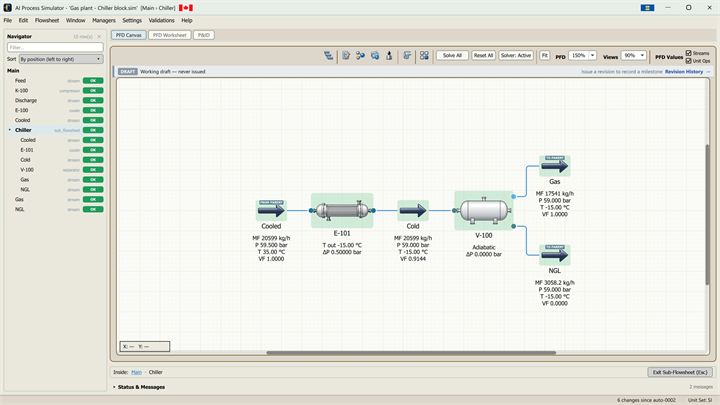Open the Revision History link
Screen dimensions: 720x405
tap(684, 72)
